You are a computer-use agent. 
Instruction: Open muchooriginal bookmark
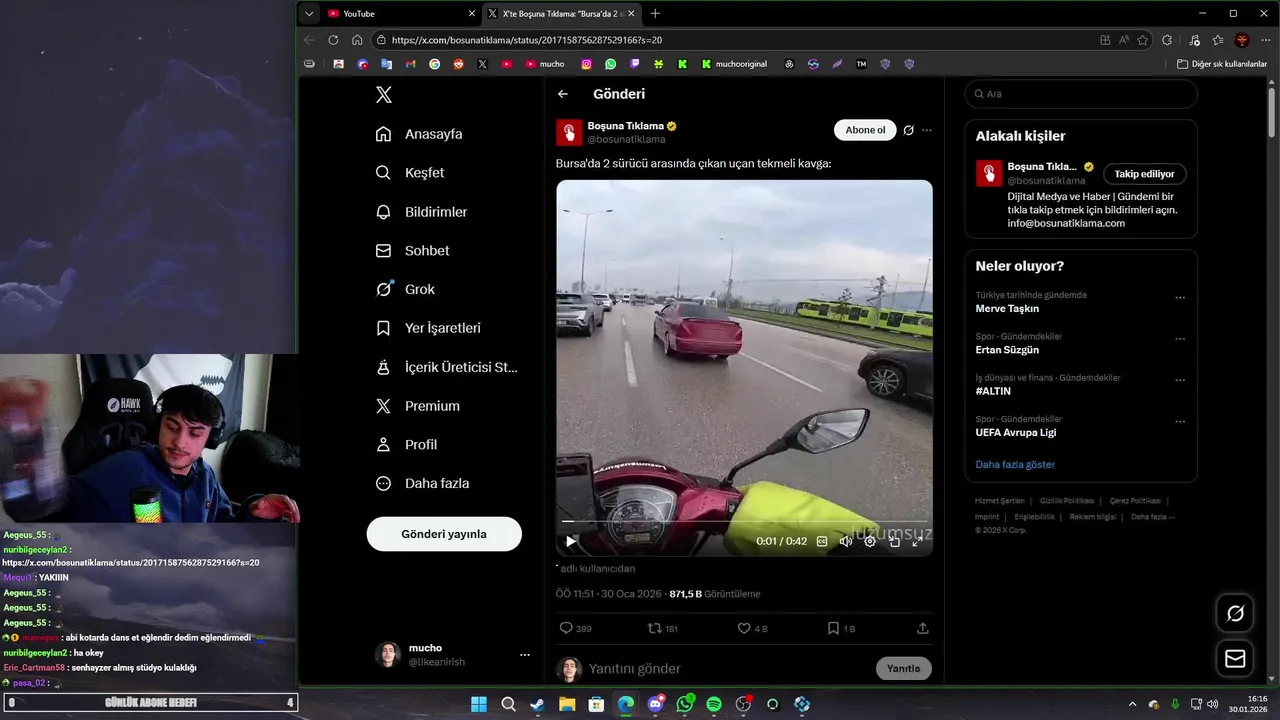point(735,64)
